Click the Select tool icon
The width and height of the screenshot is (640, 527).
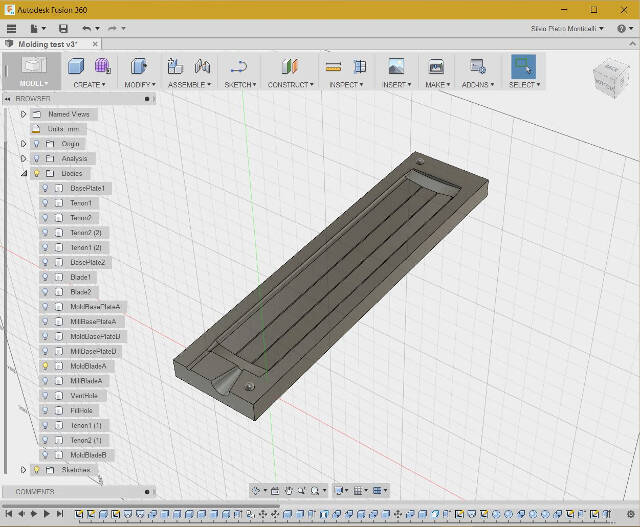[x=523, y=67]
